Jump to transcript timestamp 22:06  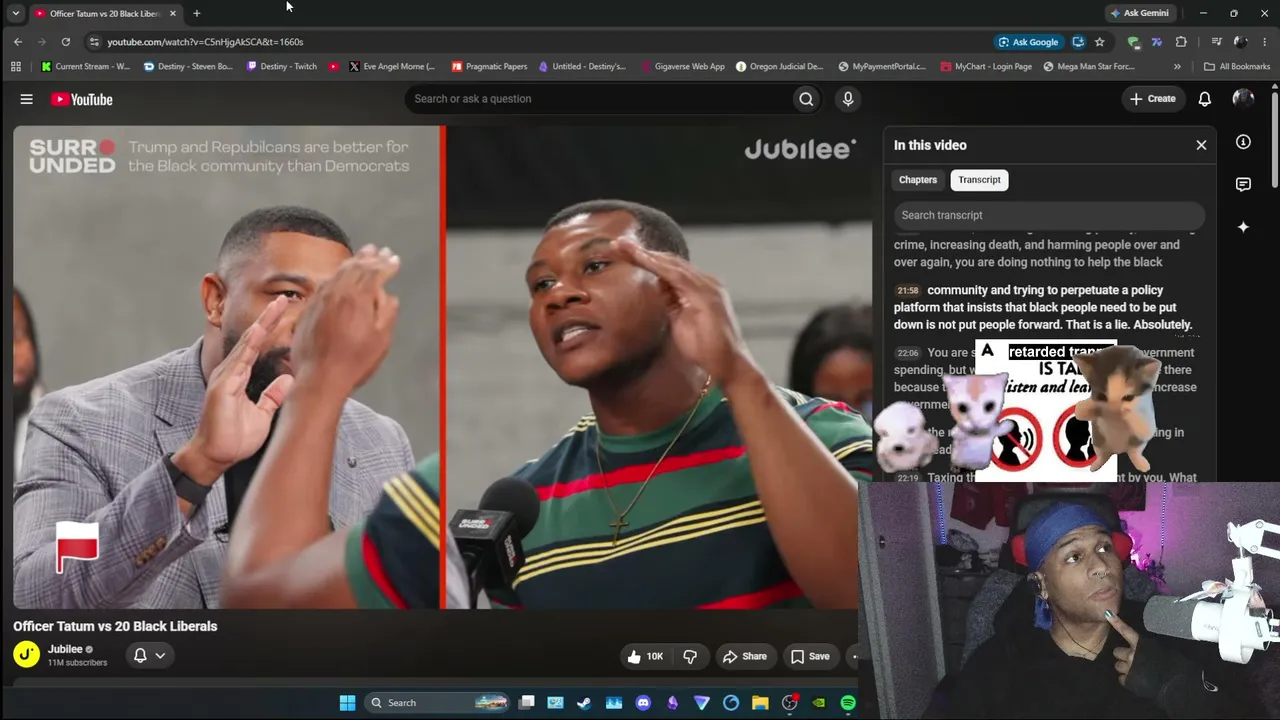point(907,353)
